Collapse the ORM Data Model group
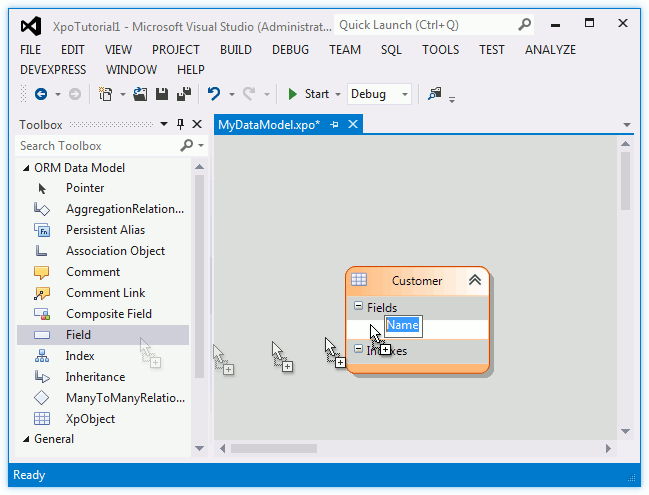 coord(26,168)
